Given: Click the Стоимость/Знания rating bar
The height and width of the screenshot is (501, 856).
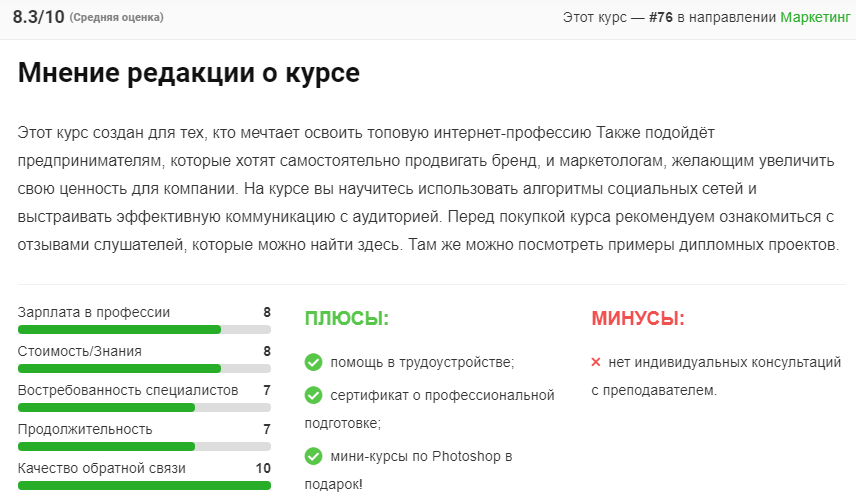Looking at the screenshot, I should 144,368.
